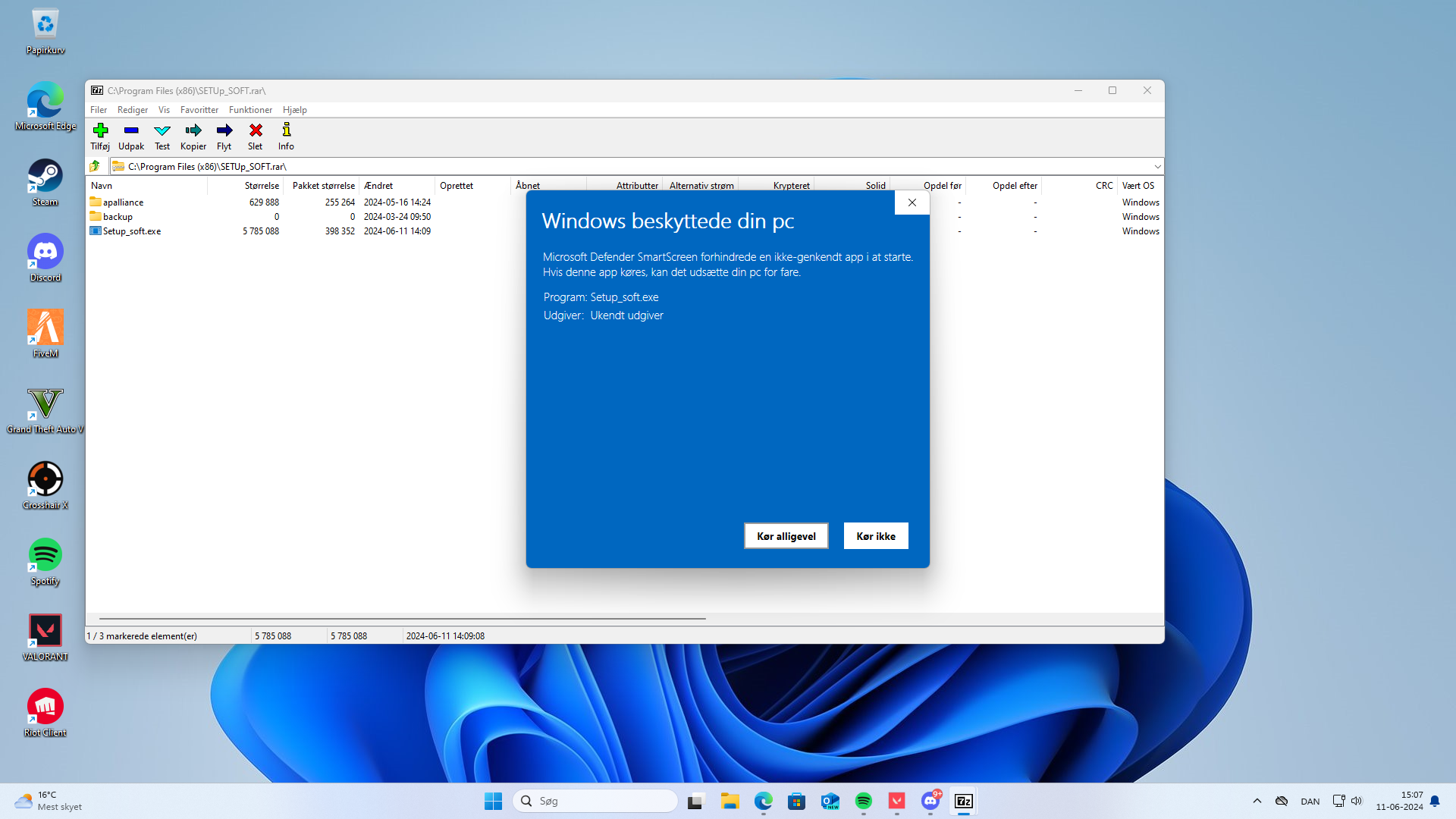Open Spotify from the taskbar
The image size is (1456, 819).
pyautogui.click(x=864, y=801)
